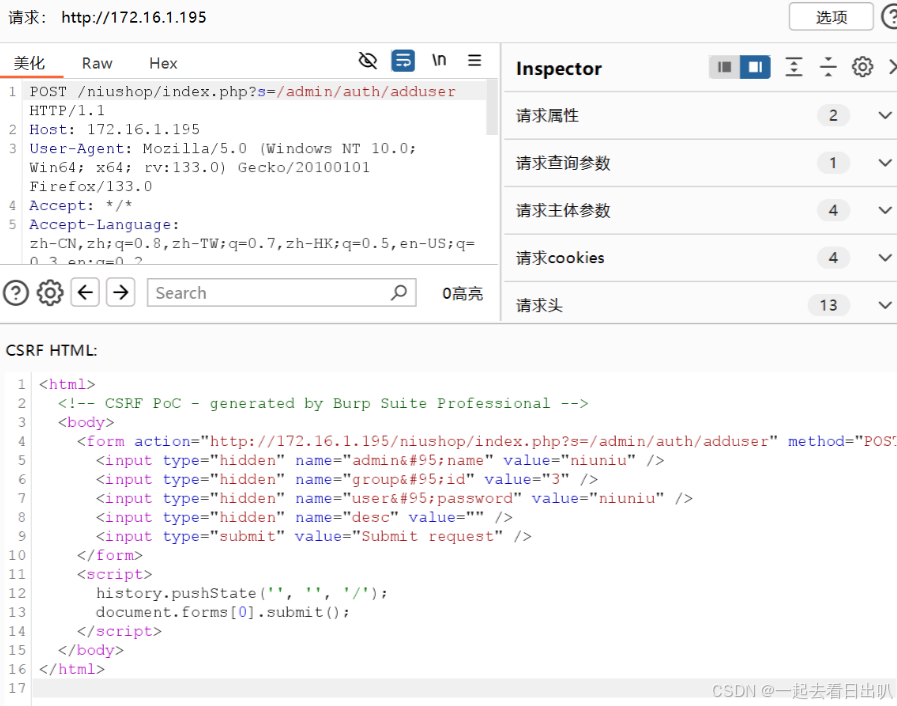Image resolution: width=897 pixels, height=706 pixels.
Task: Collapse all Inspector sections icon
Action: click(828, 68)
